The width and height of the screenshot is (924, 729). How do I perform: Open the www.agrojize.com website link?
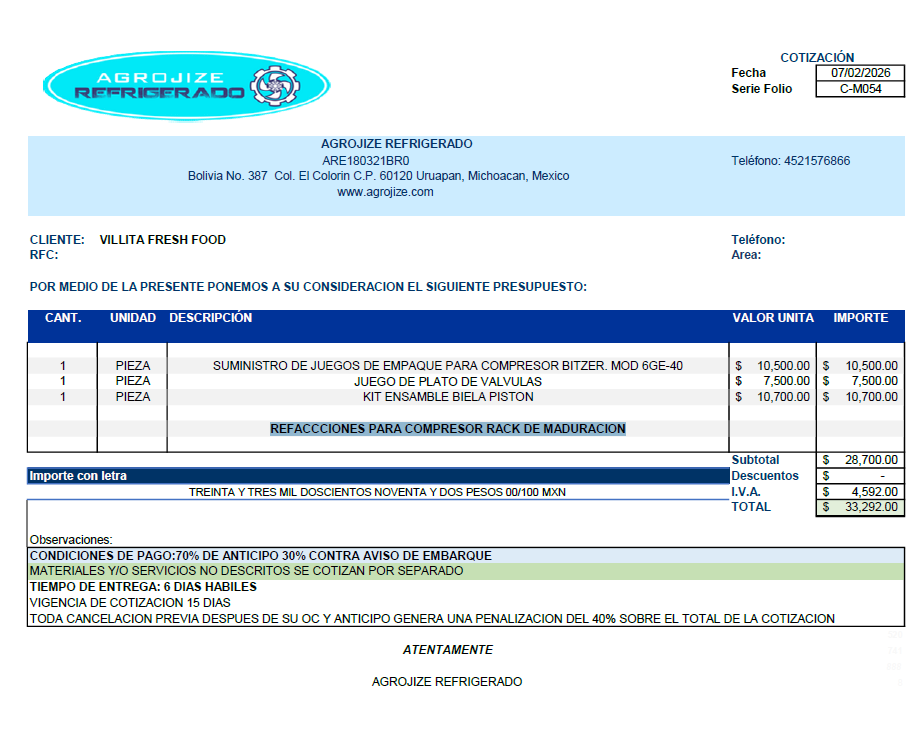click(x=385, y=192)
